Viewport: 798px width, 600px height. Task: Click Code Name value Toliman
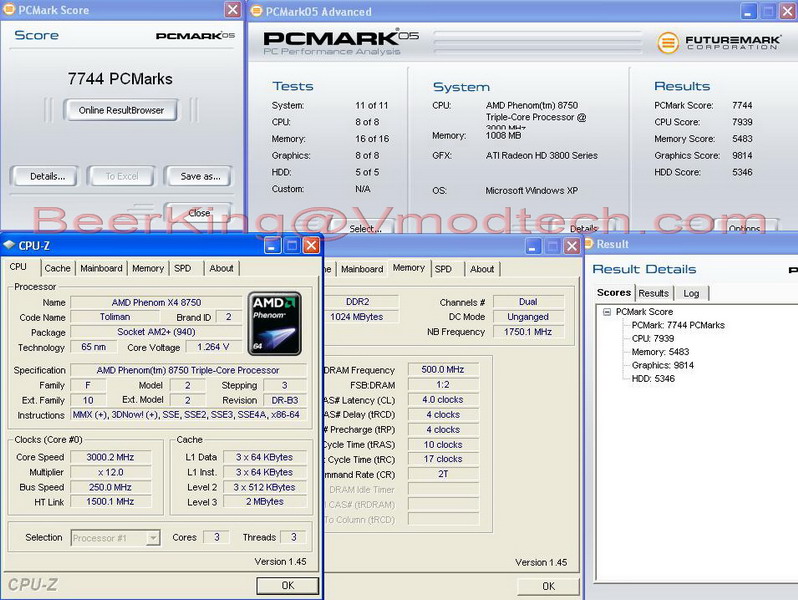point(115,317)
